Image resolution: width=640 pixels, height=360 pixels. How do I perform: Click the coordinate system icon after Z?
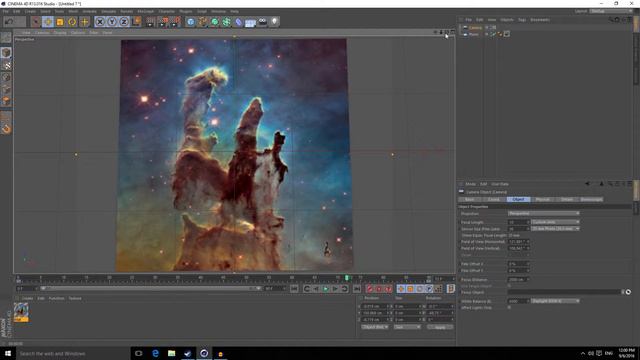click(137, 21)
